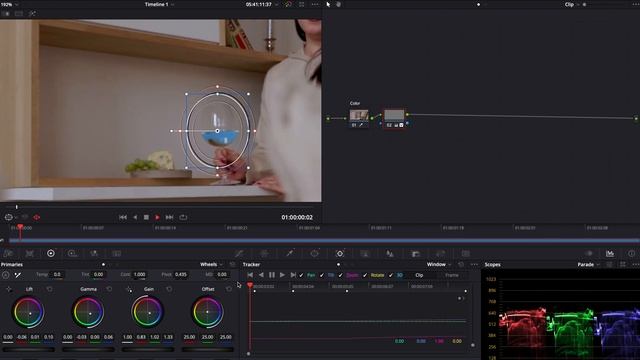Open the Camera Raw palette icon

[8, 253]
